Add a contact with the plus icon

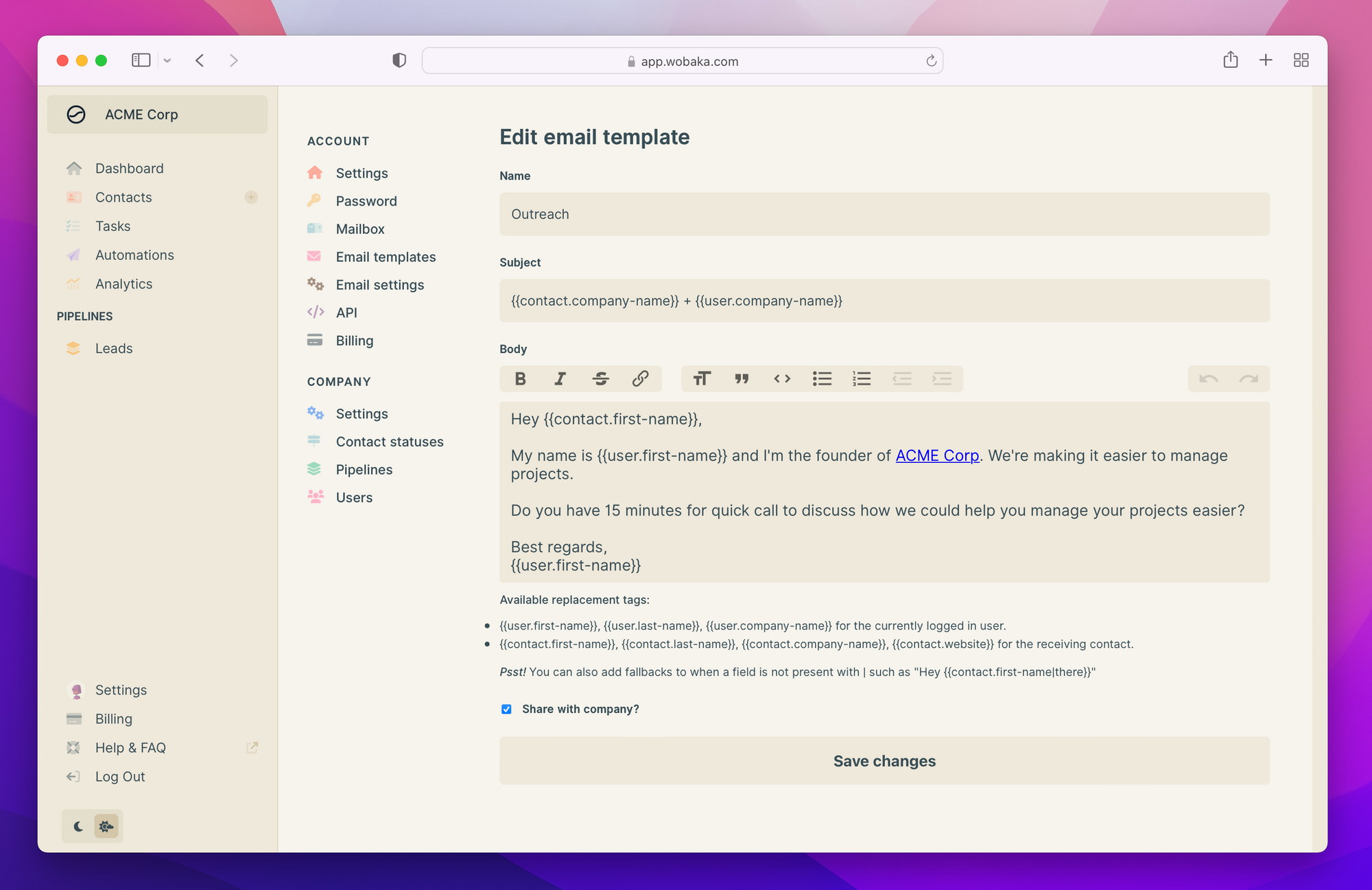[x=251, y=197]
